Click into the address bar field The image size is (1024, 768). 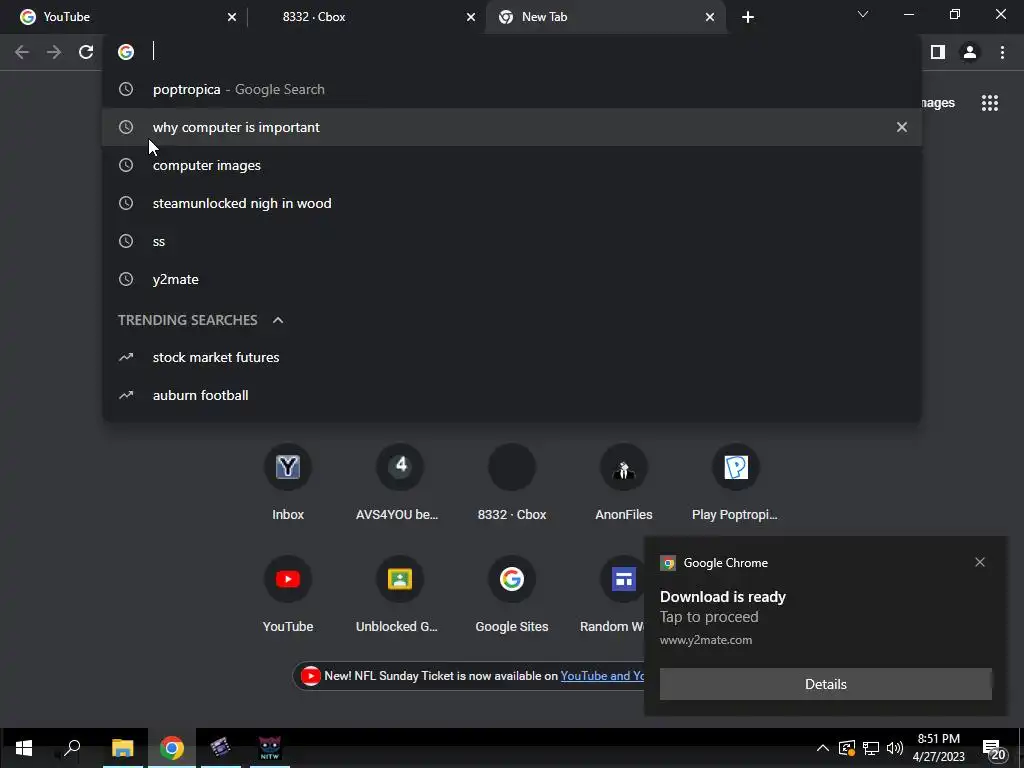pos(512,52)
